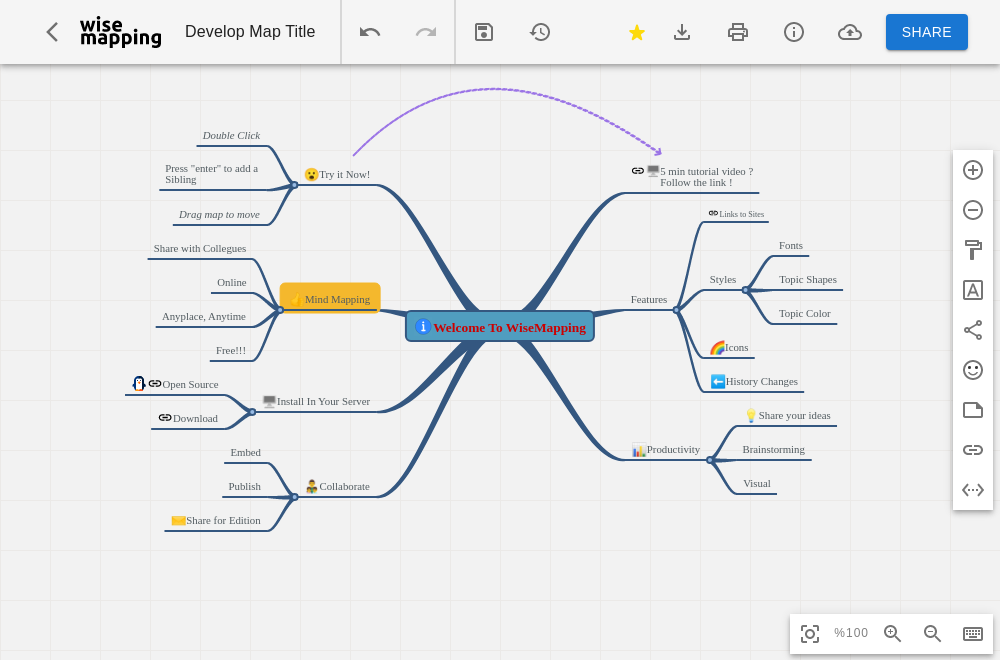The height and width of the screenshot is (660, 1000).
Task: Open the emoji icon picker
Action: 973,370
